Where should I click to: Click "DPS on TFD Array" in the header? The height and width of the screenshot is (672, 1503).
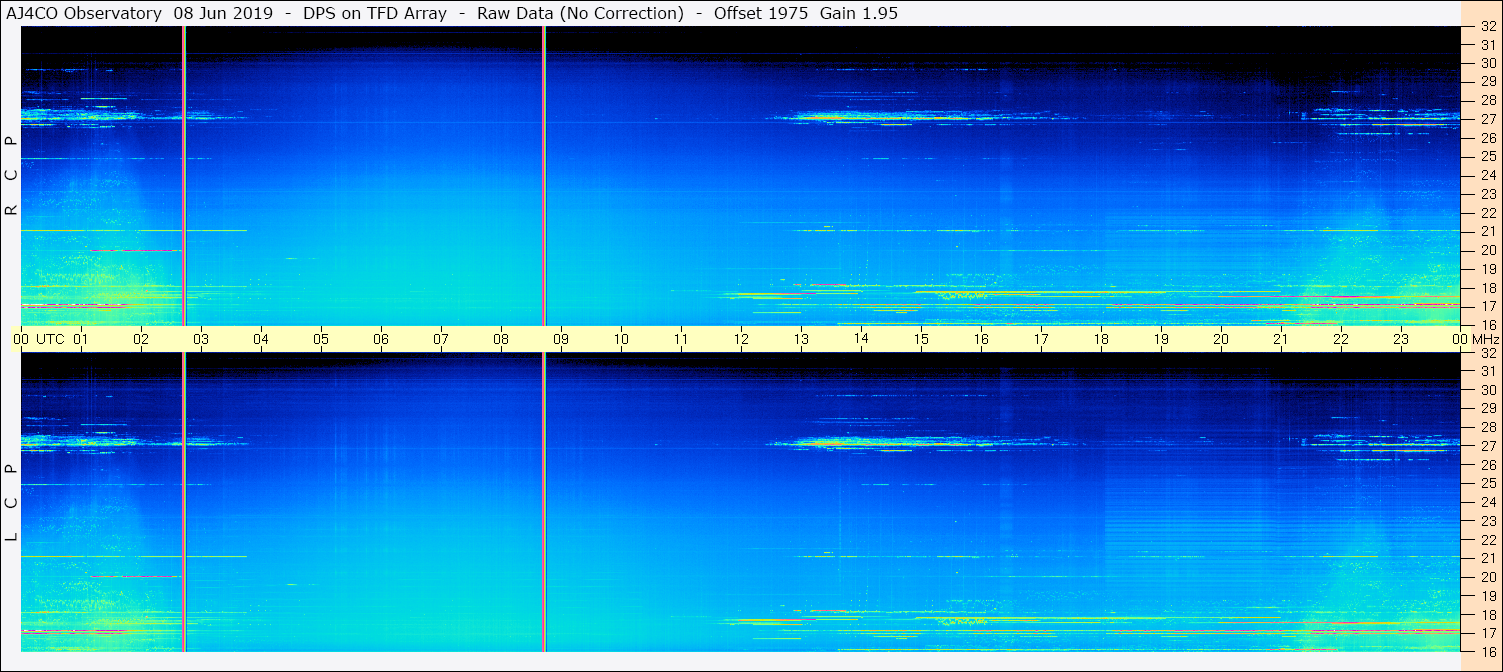click(x=375, y=13)
